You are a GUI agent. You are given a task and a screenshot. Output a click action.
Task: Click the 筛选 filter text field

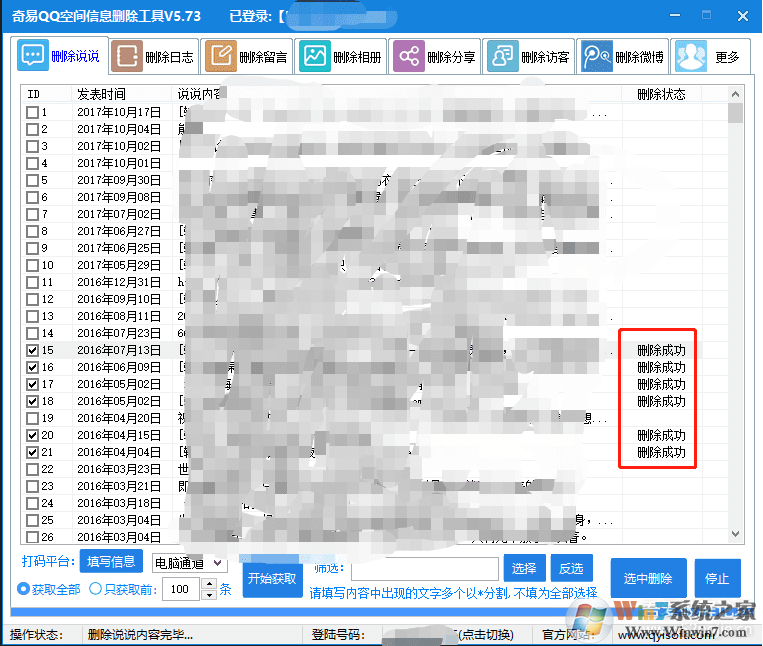[x=425, y=569]
